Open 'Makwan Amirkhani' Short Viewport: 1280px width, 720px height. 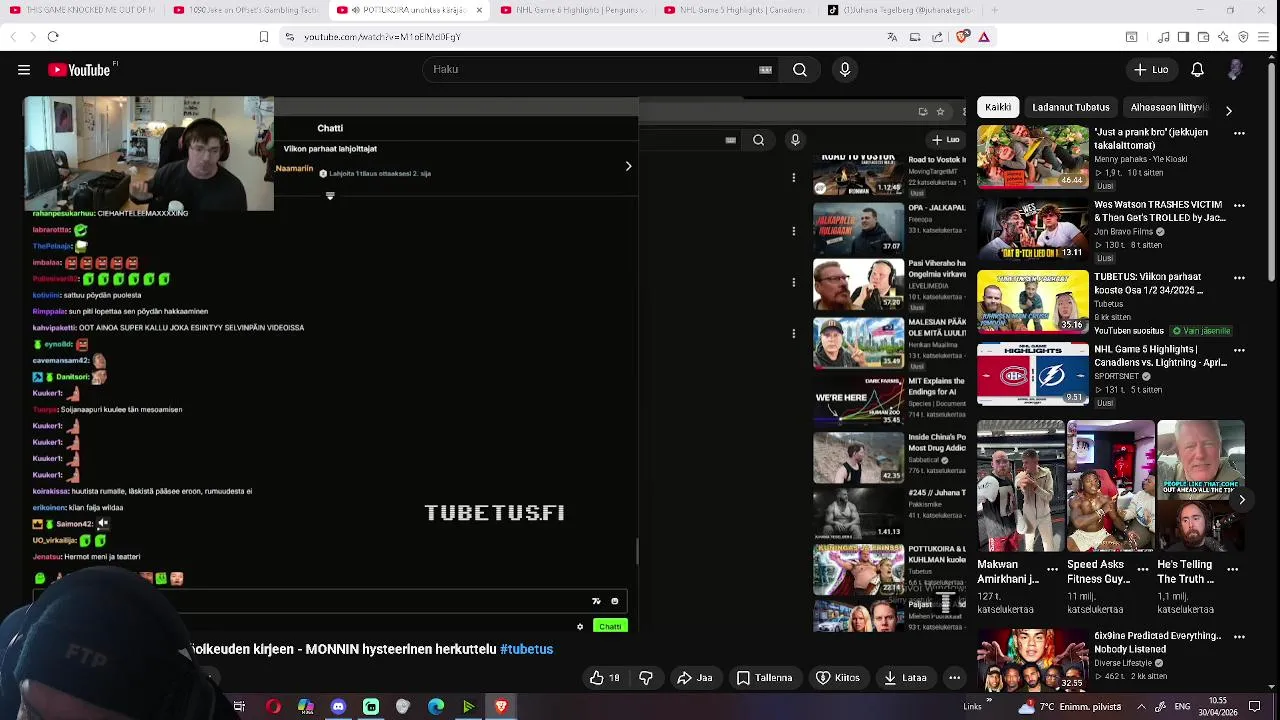tap(1020, 486)
